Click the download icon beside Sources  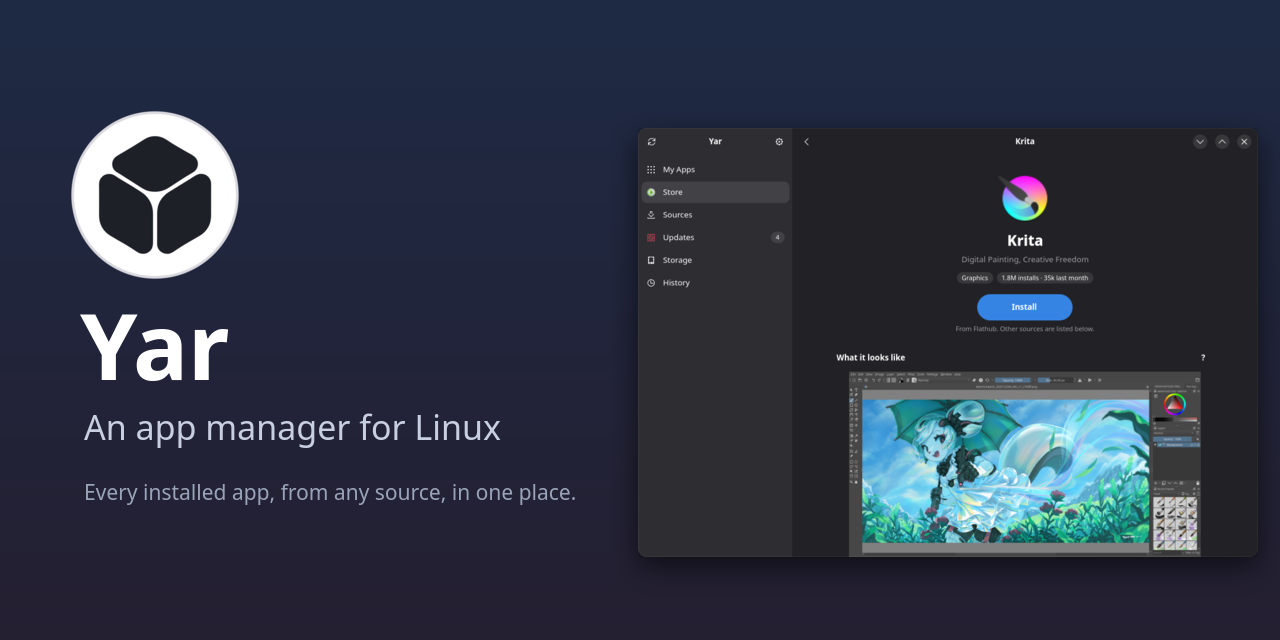651,215
